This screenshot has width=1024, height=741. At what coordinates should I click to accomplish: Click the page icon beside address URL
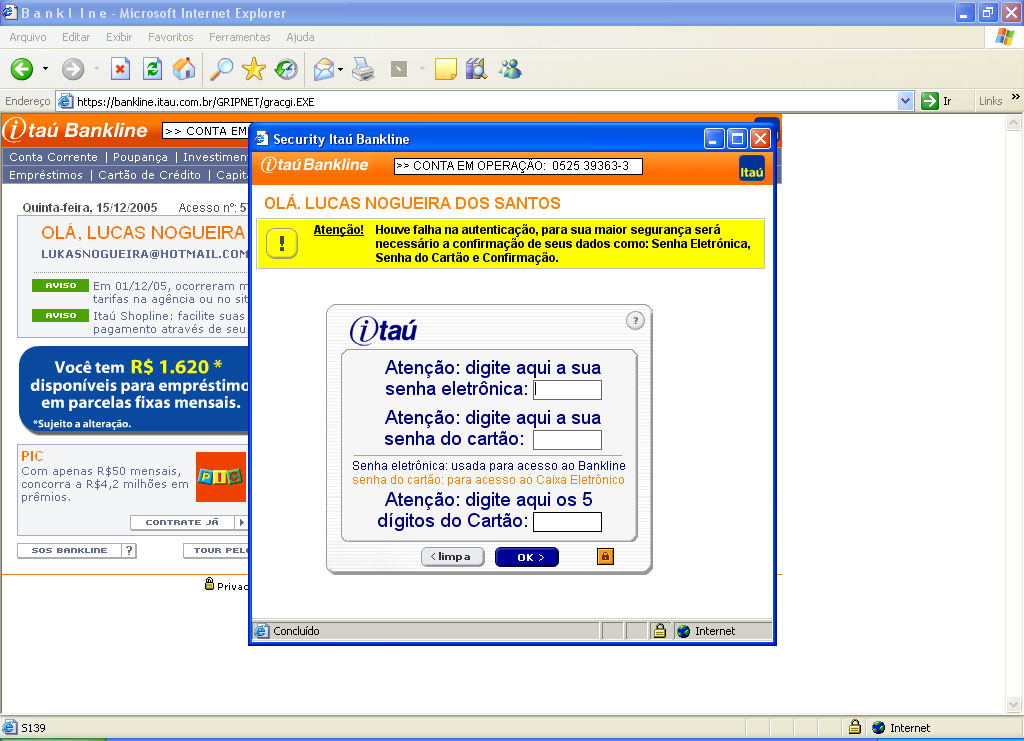click(65, 101)
